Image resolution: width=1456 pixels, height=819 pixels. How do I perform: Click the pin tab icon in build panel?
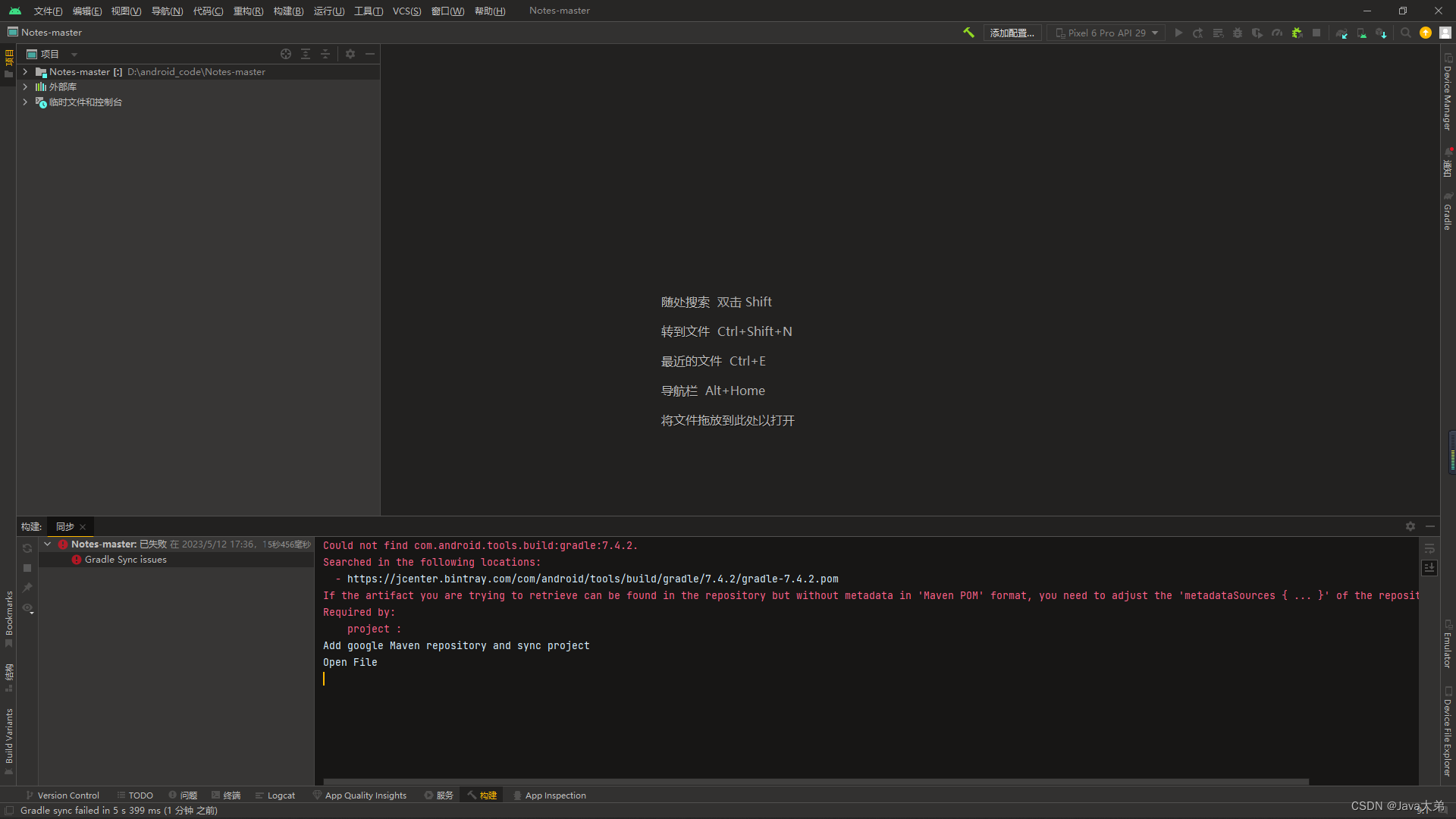(x=27, y=588)
